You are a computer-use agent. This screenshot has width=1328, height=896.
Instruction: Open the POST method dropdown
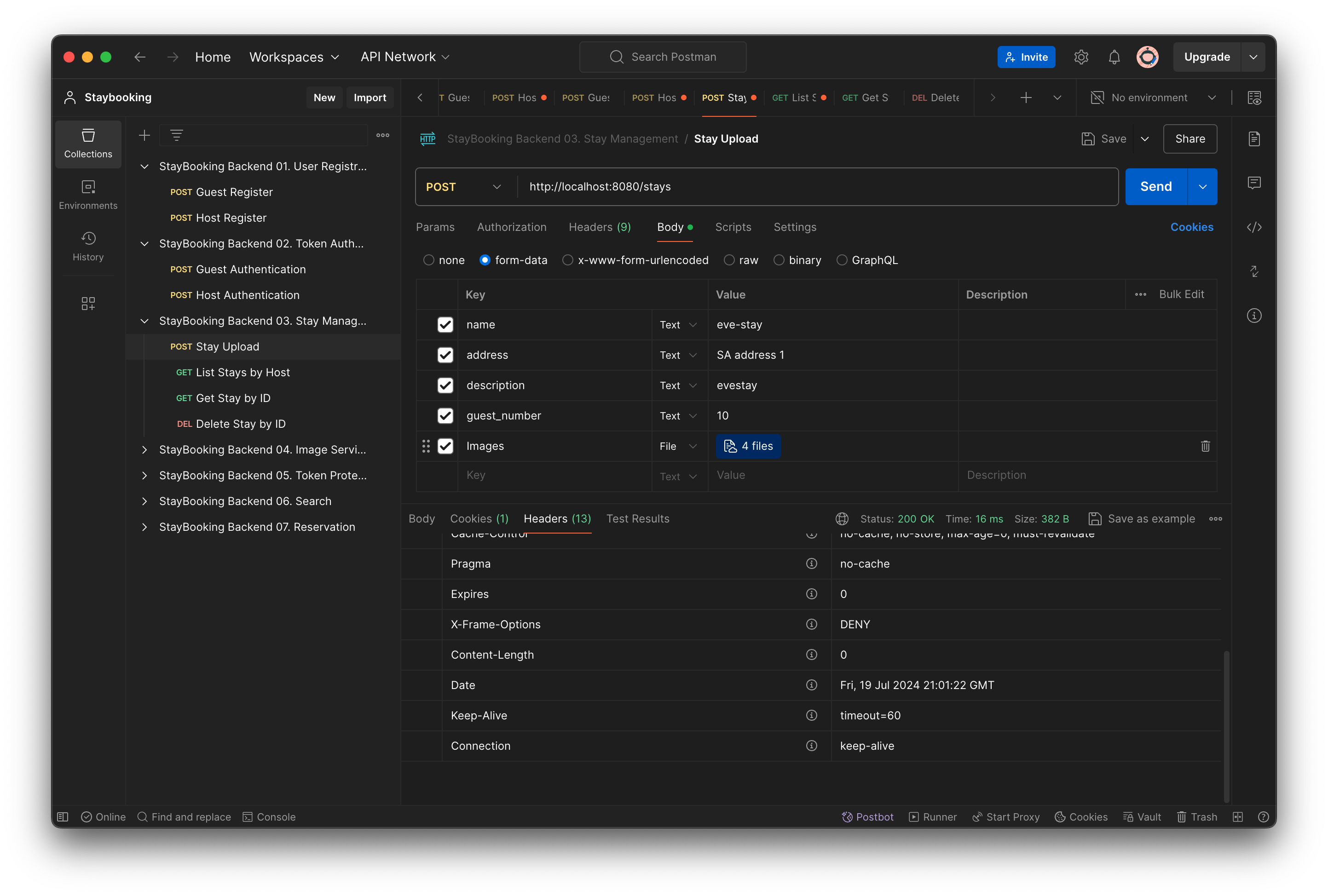coord(463,187)
